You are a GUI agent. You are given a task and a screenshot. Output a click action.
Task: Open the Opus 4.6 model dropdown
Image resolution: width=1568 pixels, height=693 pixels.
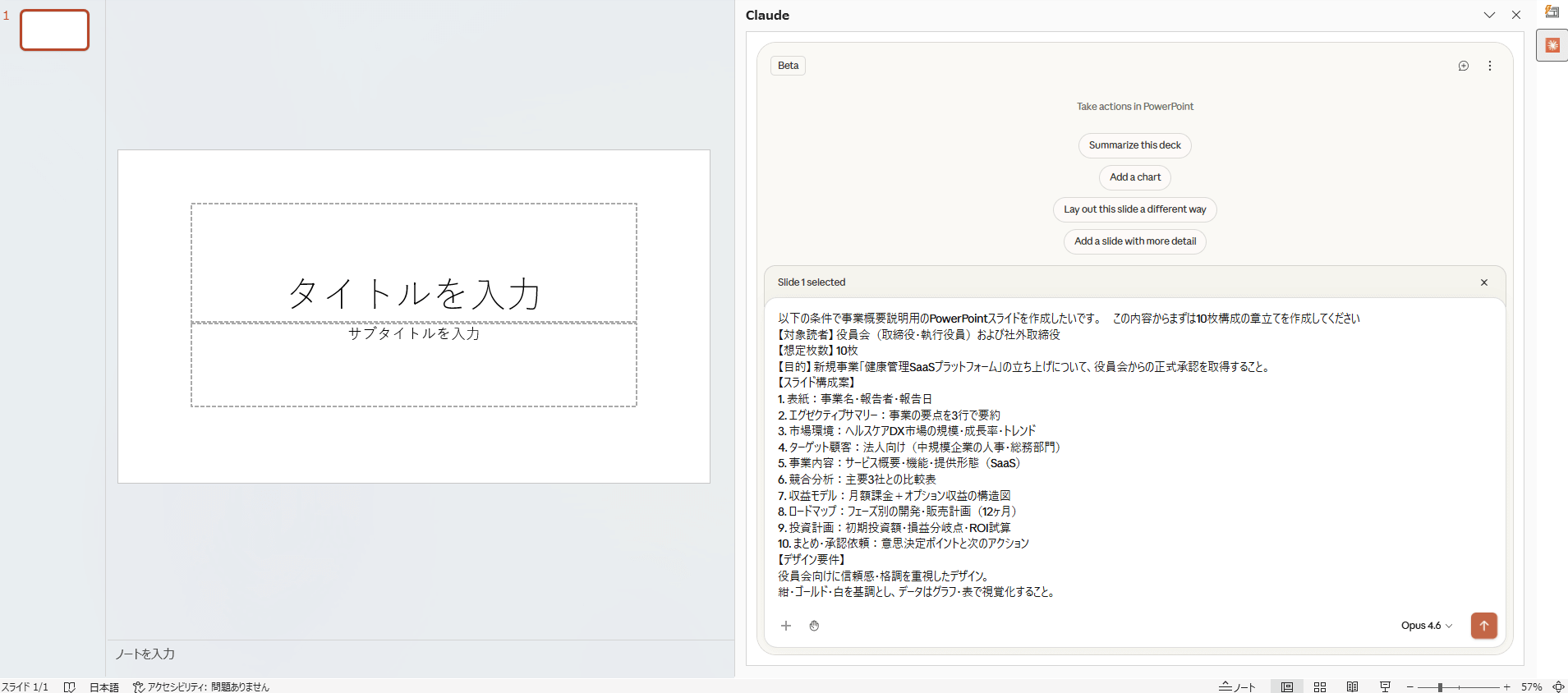pyautogui.click(x=1426, y=626)
